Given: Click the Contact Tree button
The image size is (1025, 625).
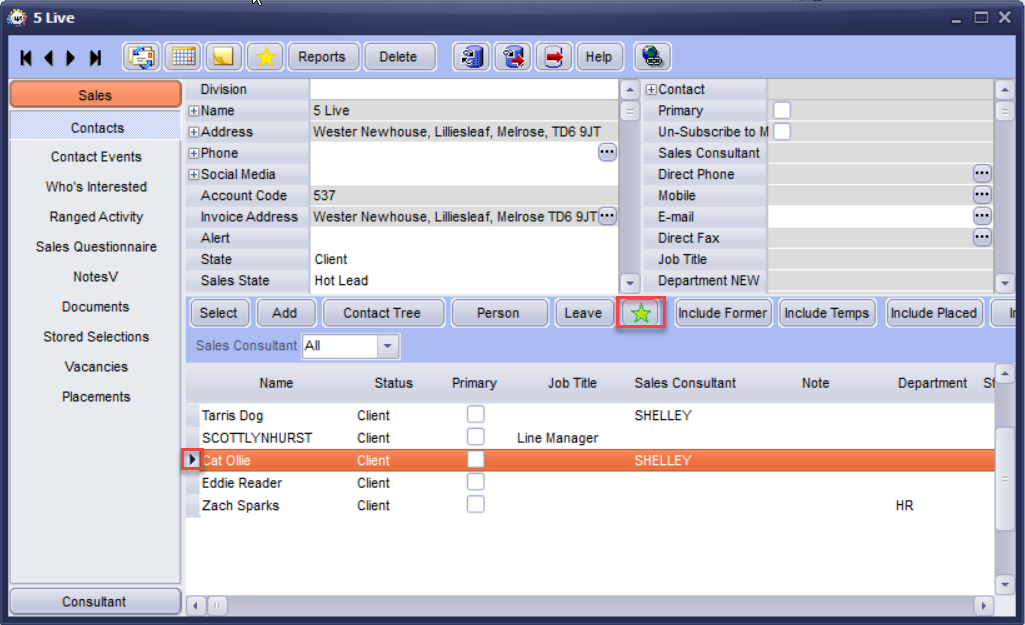Looking at the screenshot, I should click(382, 313).
